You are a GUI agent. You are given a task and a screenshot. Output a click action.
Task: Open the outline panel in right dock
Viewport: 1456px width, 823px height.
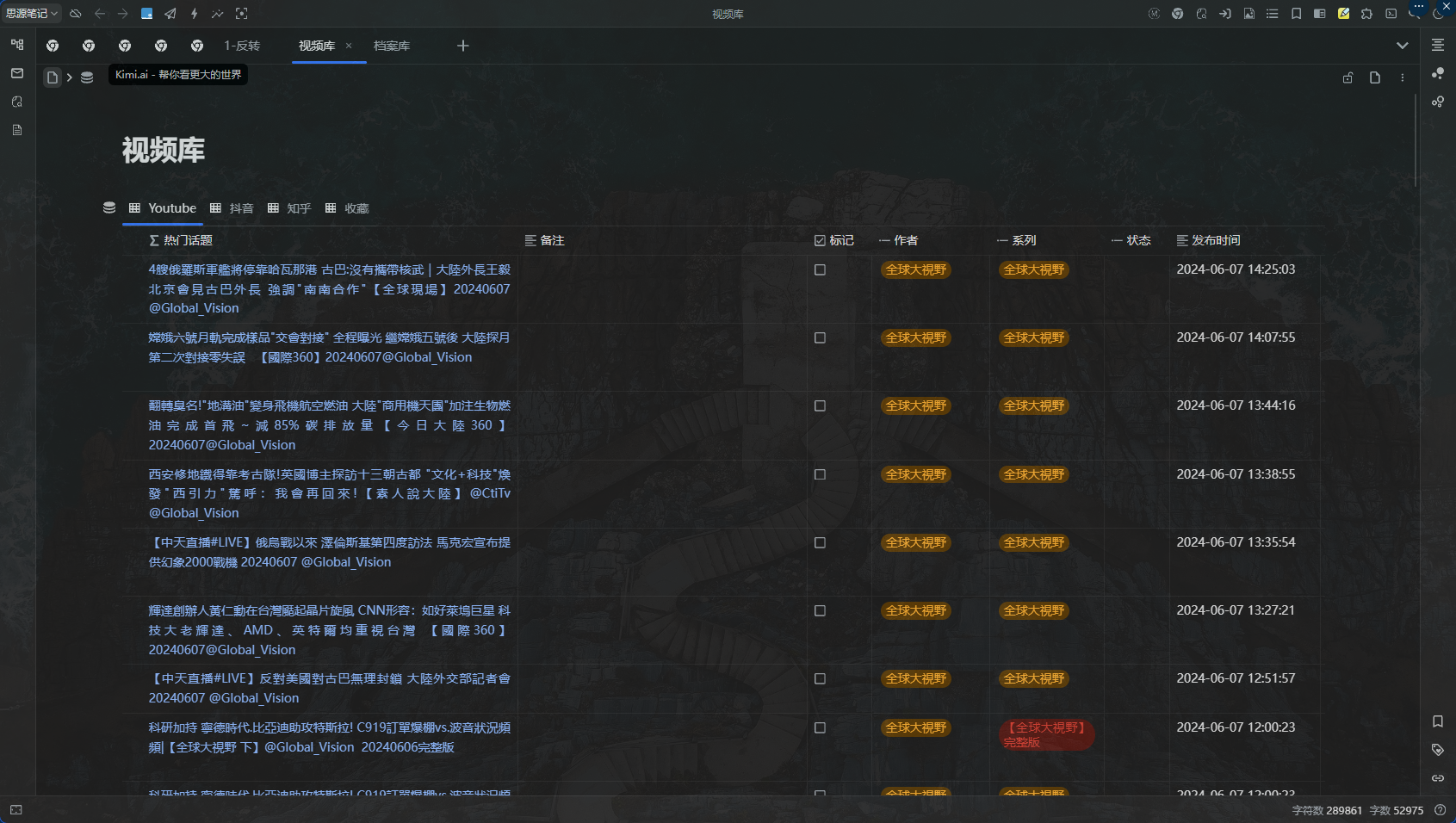pos(1438,45)
